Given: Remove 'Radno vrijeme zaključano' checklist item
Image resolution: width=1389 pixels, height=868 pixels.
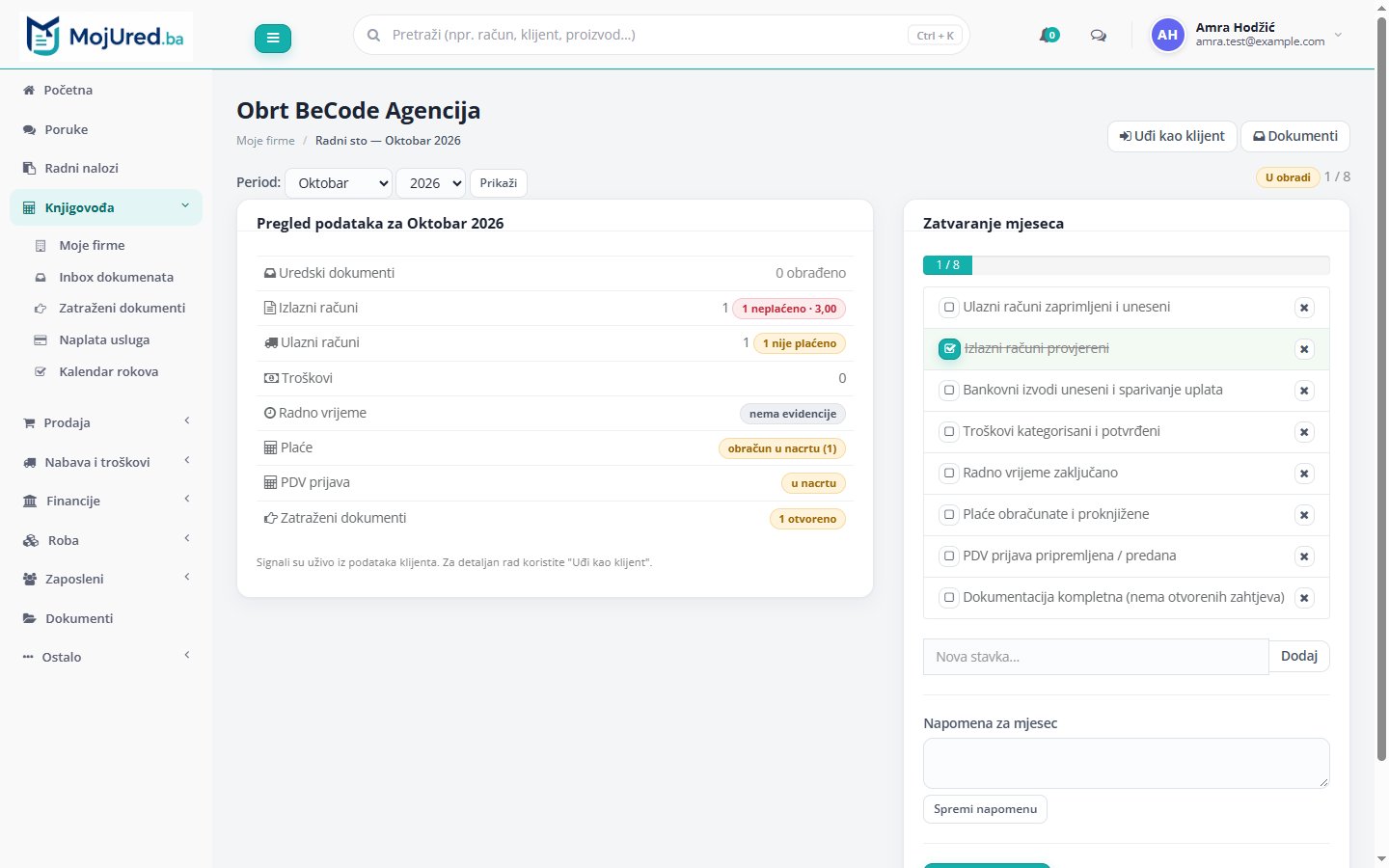Looking at the screenshot, I should tap(1304, 474).
